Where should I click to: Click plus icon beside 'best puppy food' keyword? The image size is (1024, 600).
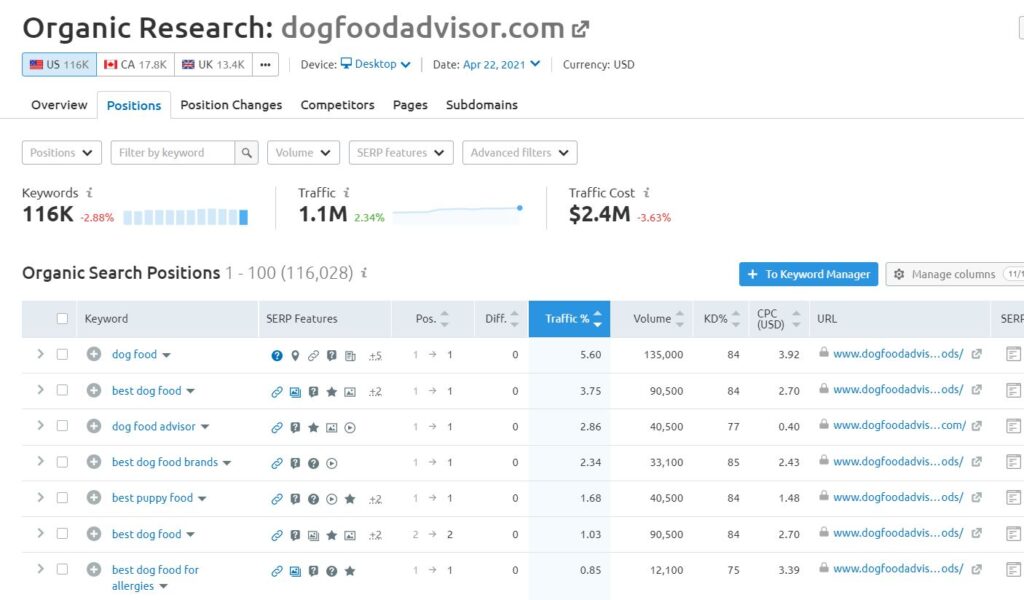tap(94, 498)
